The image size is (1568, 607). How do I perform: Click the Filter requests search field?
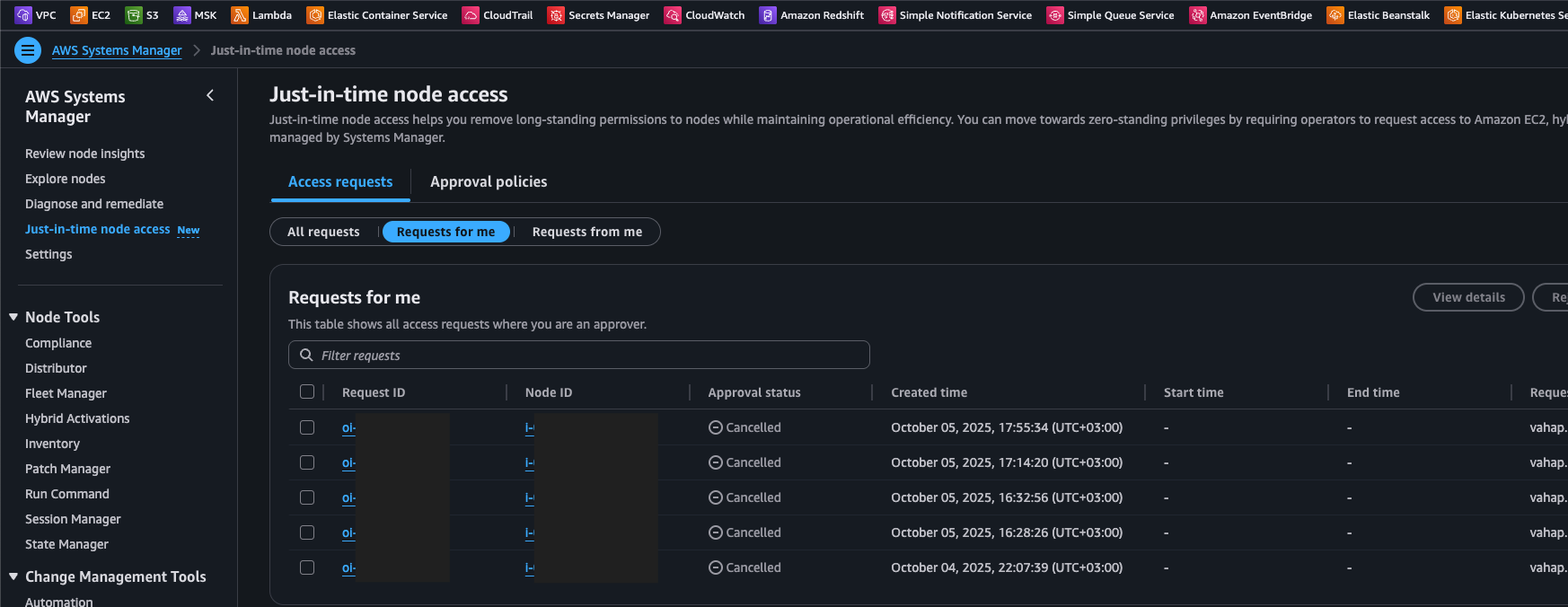point(579,356)
